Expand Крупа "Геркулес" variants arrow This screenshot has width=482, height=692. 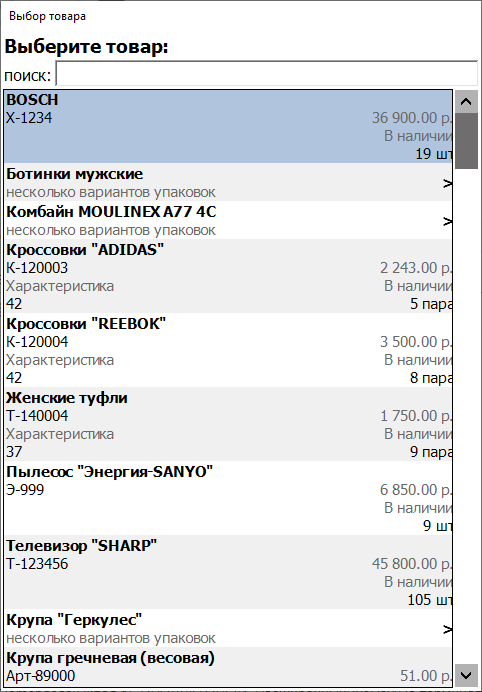click(x=448, y=629)
